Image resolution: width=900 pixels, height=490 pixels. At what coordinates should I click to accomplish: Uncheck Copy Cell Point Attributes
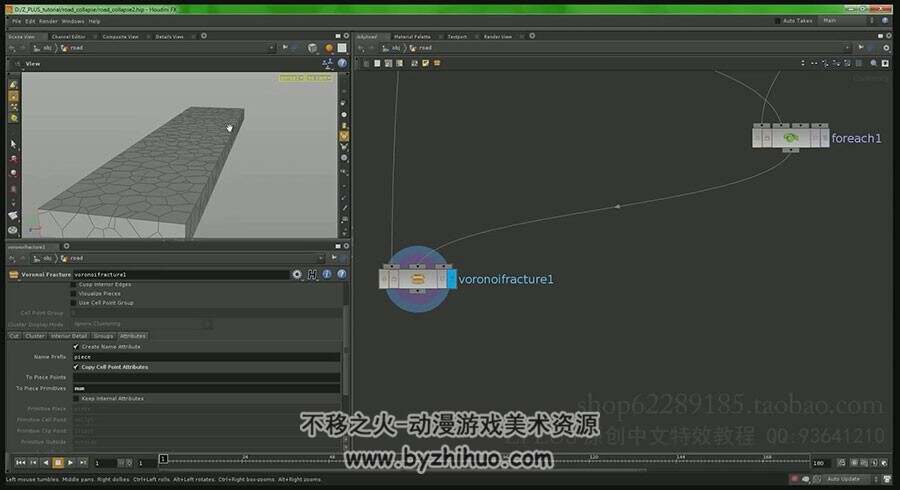click(76, 367)
